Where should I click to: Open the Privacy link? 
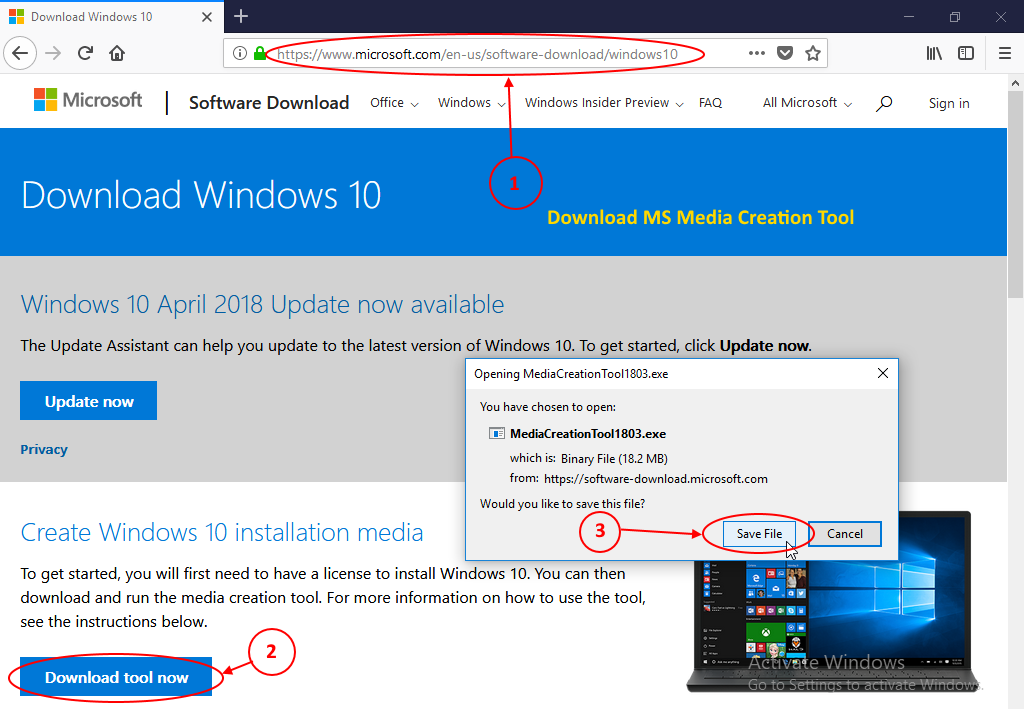(44, 449)
